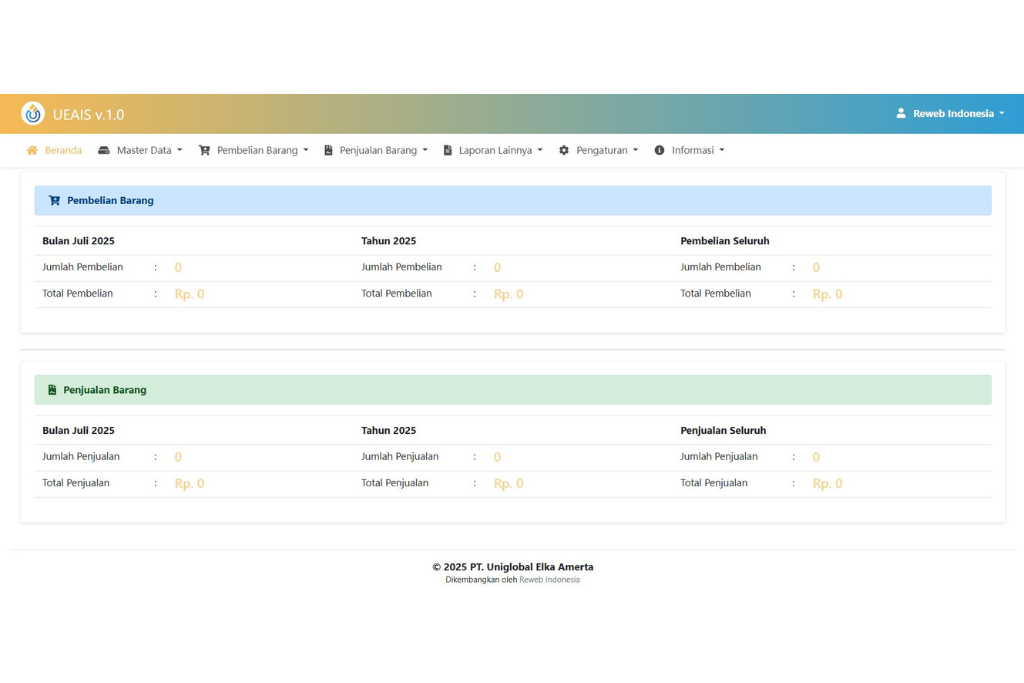Image resolution: width=1024 pixels, height=683 pixels.
Task: Expand the Master Data dropdown caret
Action: (x=180, y=151)
